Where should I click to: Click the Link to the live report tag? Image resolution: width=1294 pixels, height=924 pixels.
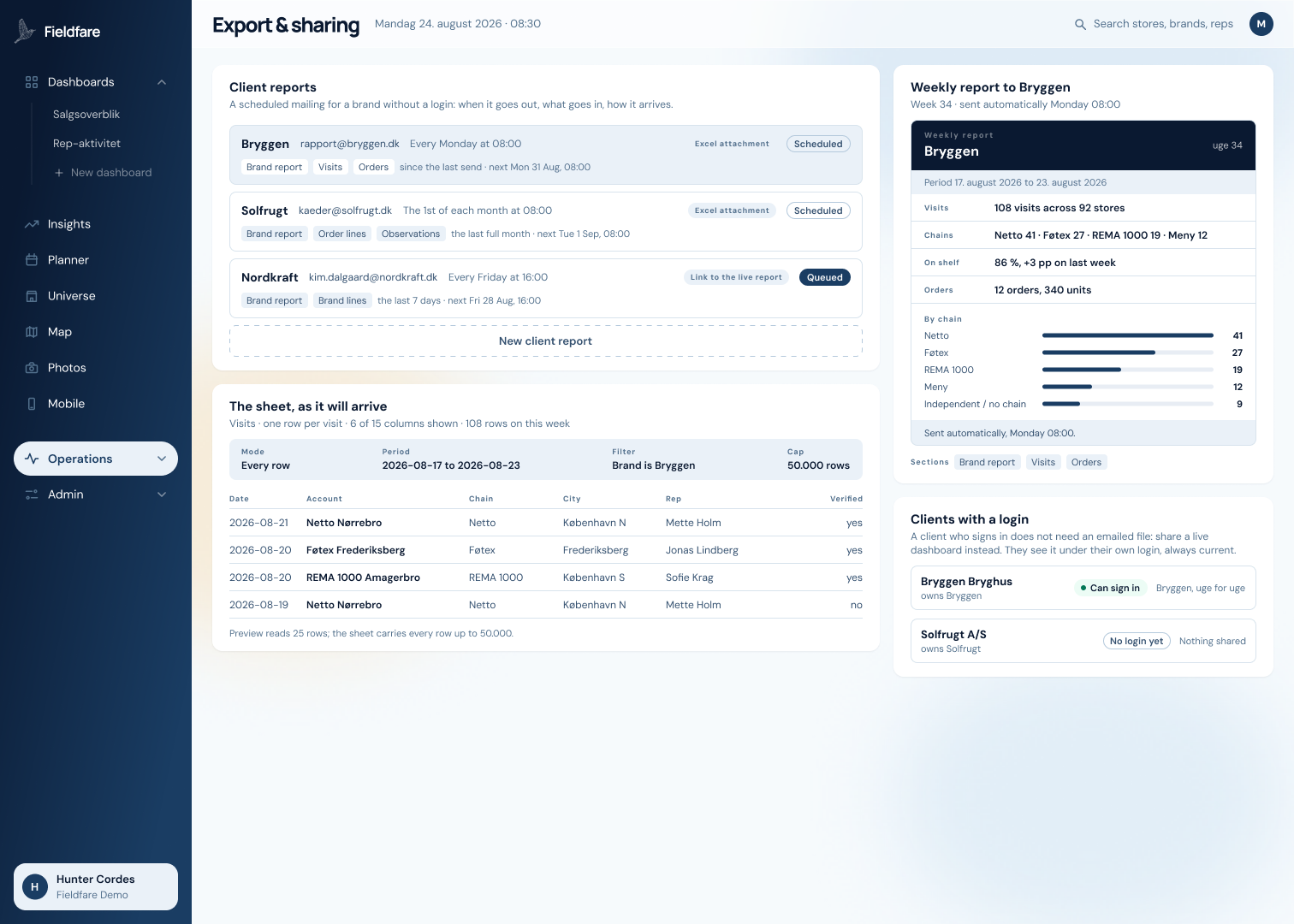click(736, 277)
